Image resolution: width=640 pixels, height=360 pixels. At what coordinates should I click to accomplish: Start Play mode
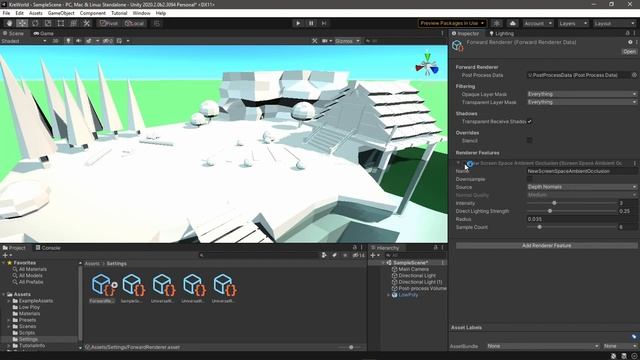pos(298,23)
